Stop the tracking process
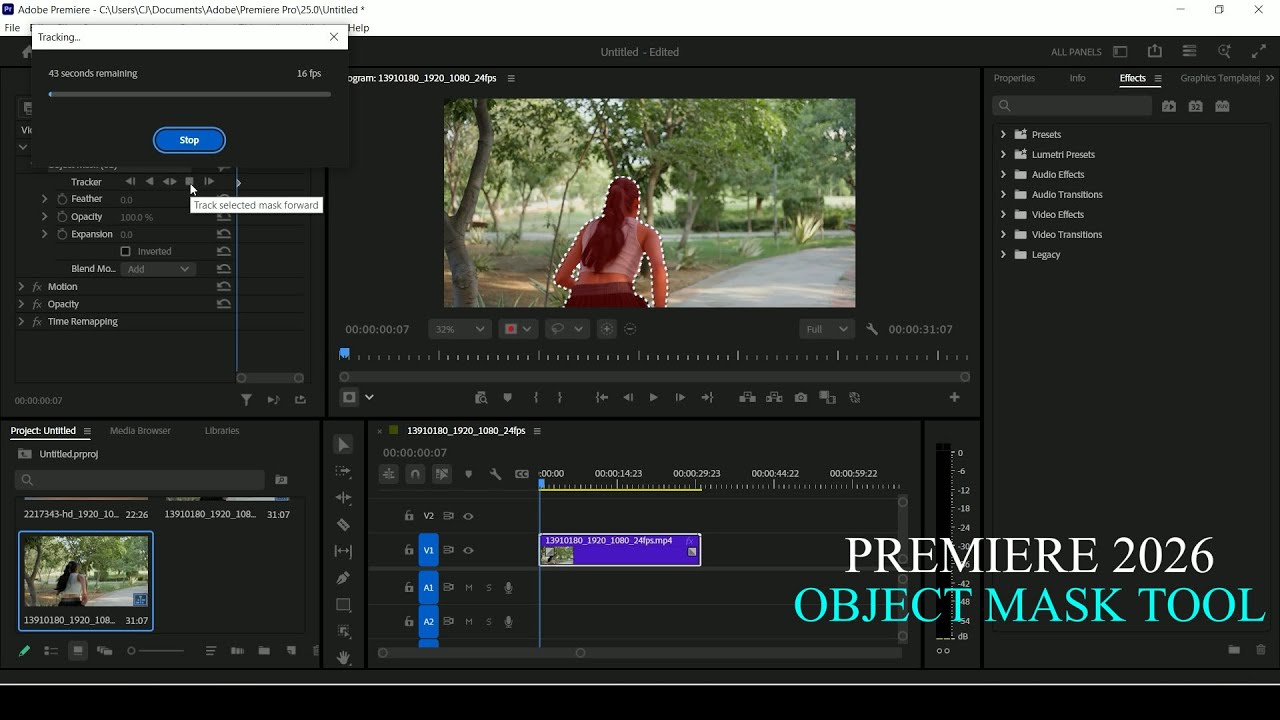1280x720 pixels. [x=189, y=140]
